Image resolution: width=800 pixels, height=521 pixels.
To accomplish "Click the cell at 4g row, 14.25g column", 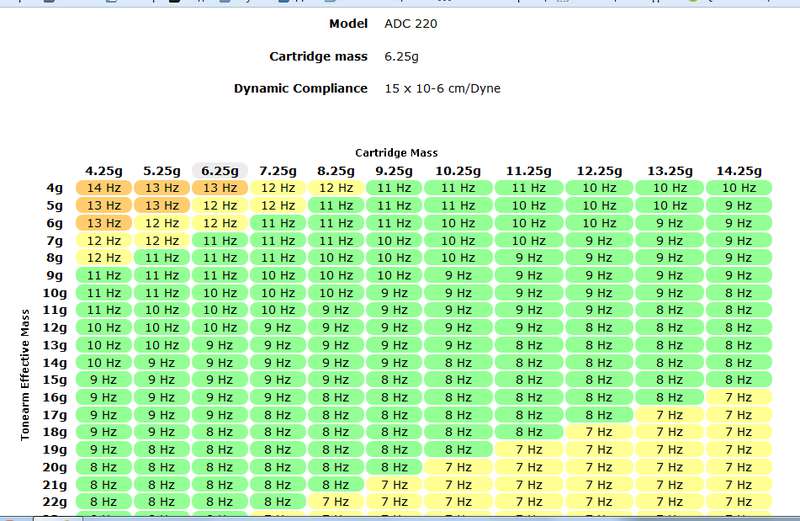I will click(x=738, y=188).
